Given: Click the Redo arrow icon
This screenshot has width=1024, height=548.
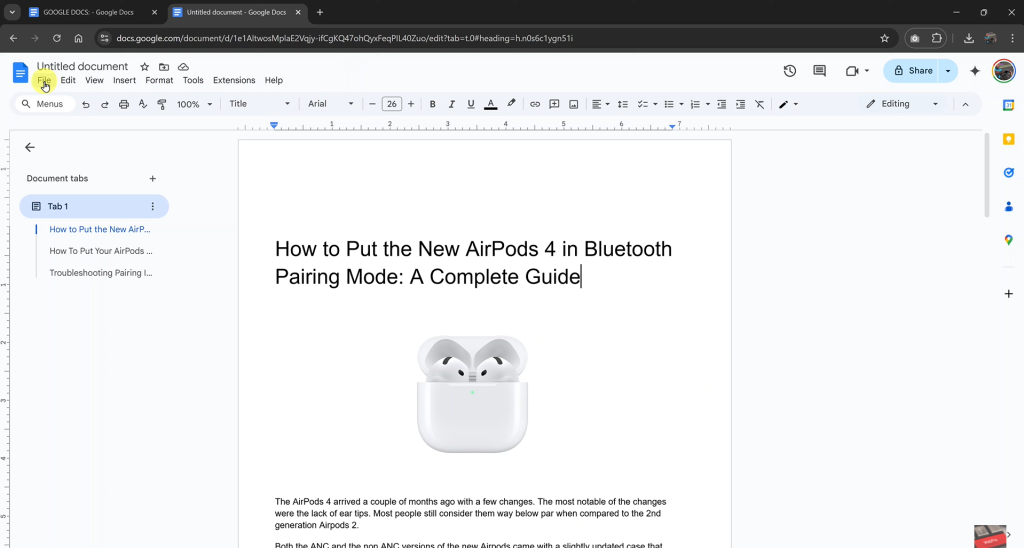Looking at the screenshot, I should [104, 104].
